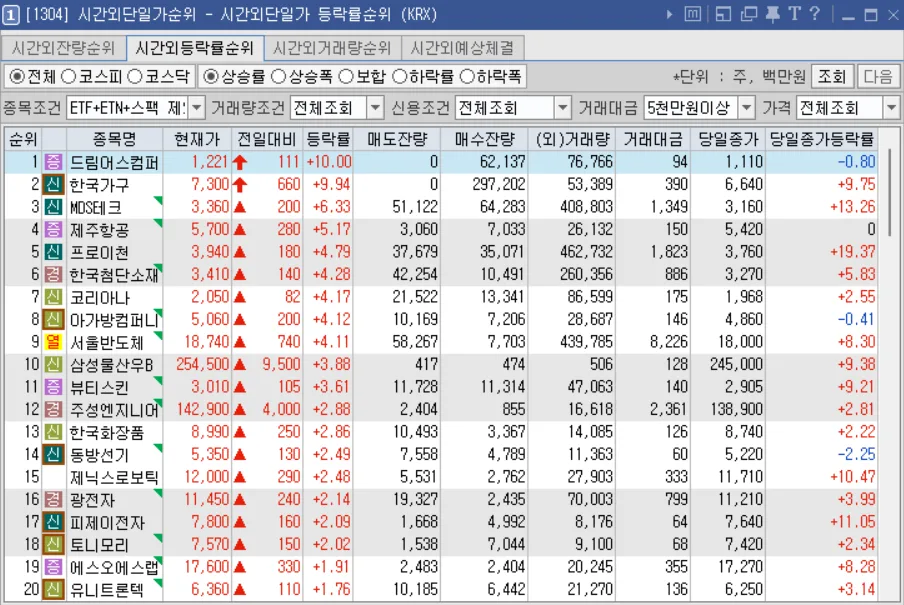Sort by the 당일종가등락률 column header
The width and height of the screenshot is (904, 605).
click(x=822, y=139)
